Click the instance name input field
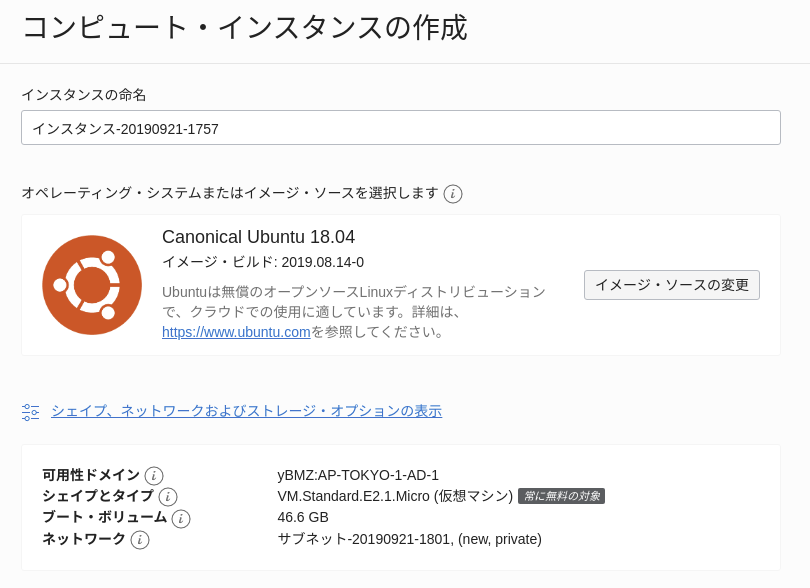 coord(400,128)
